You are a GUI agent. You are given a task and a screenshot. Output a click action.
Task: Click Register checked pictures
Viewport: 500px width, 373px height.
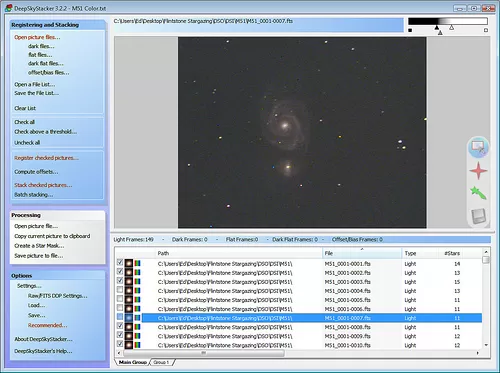pos(46,158)
